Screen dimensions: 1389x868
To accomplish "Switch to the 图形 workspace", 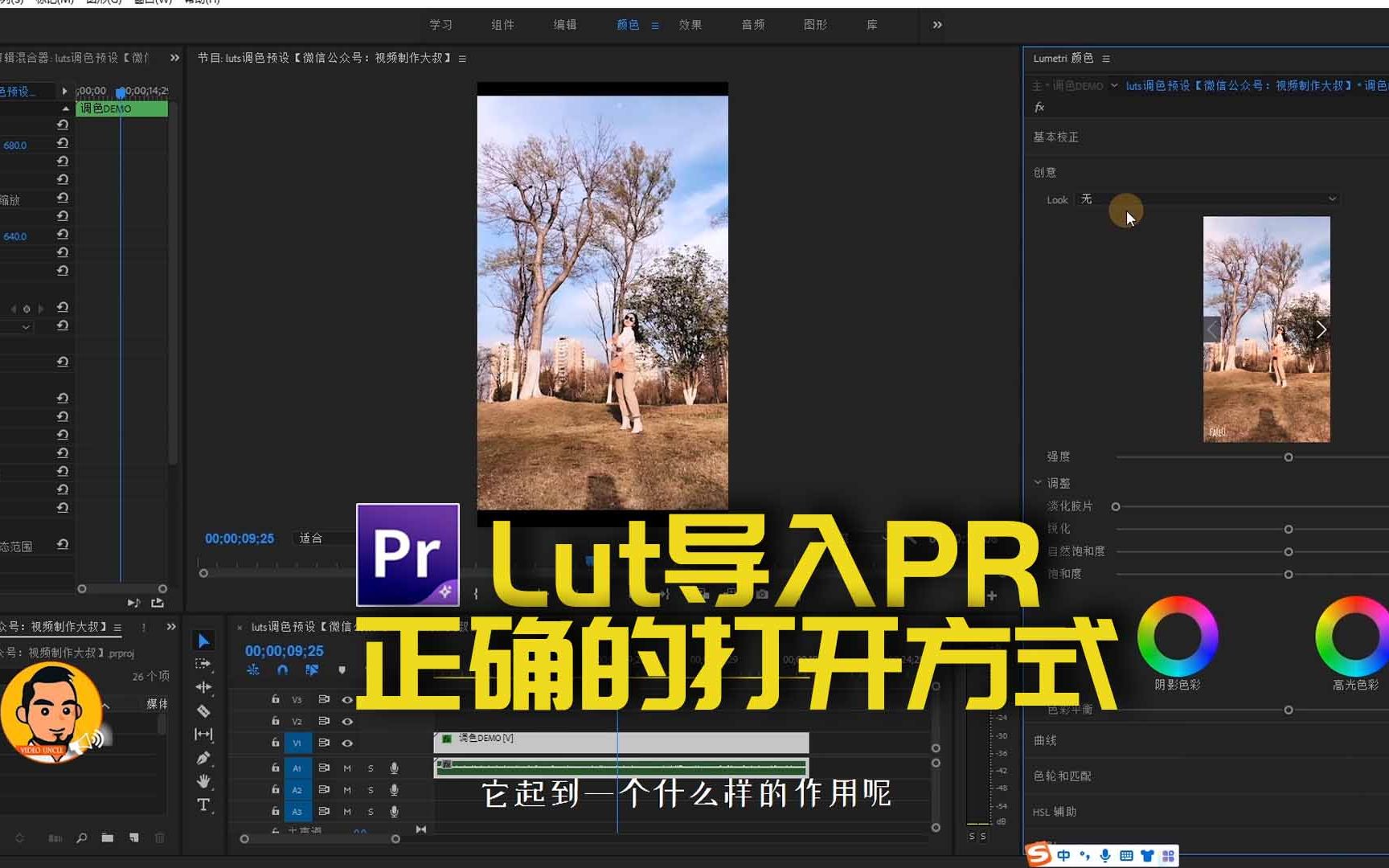I will point(815,25).
